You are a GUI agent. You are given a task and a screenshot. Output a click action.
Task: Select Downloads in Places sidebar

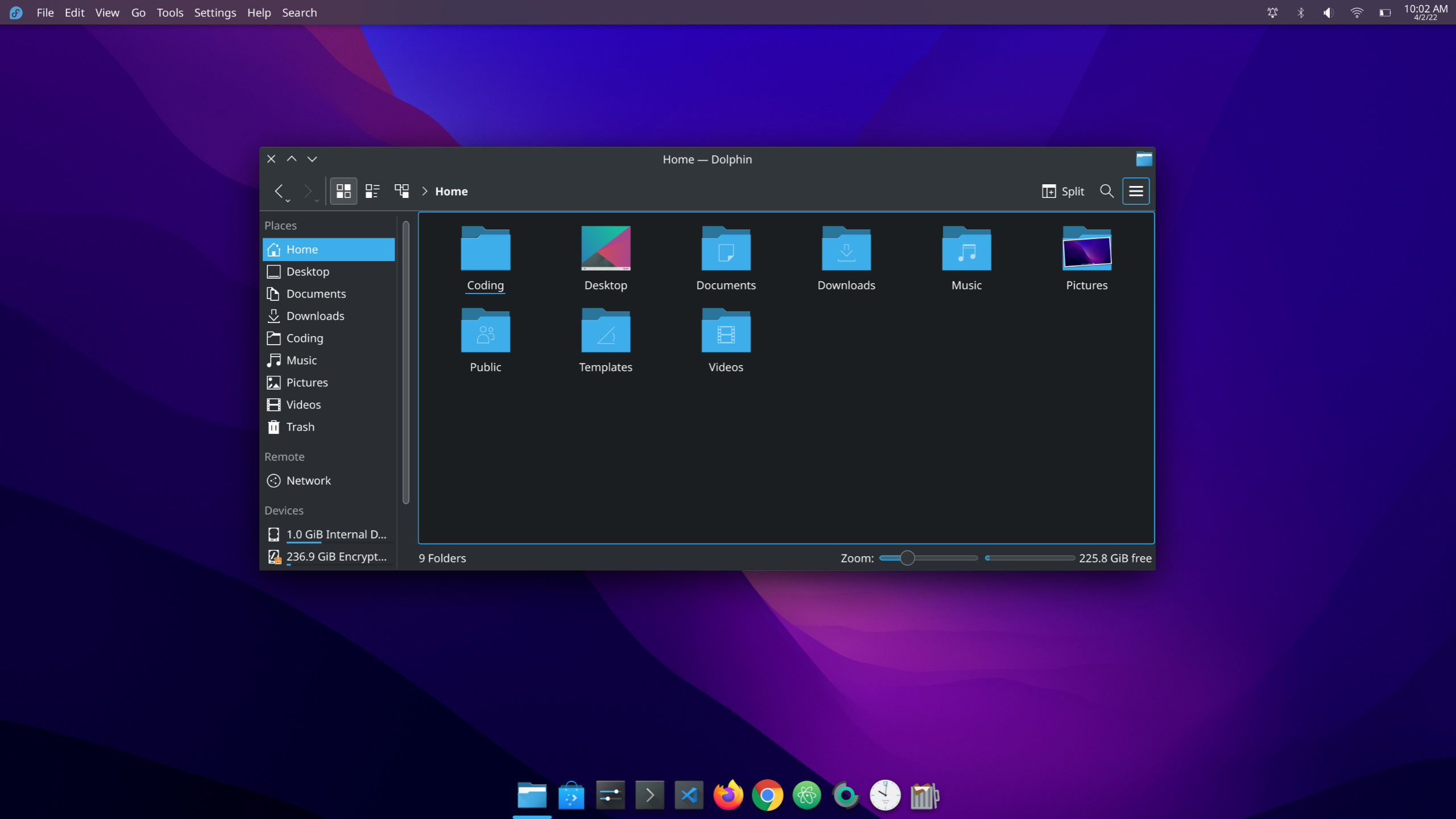pos(329,316)
